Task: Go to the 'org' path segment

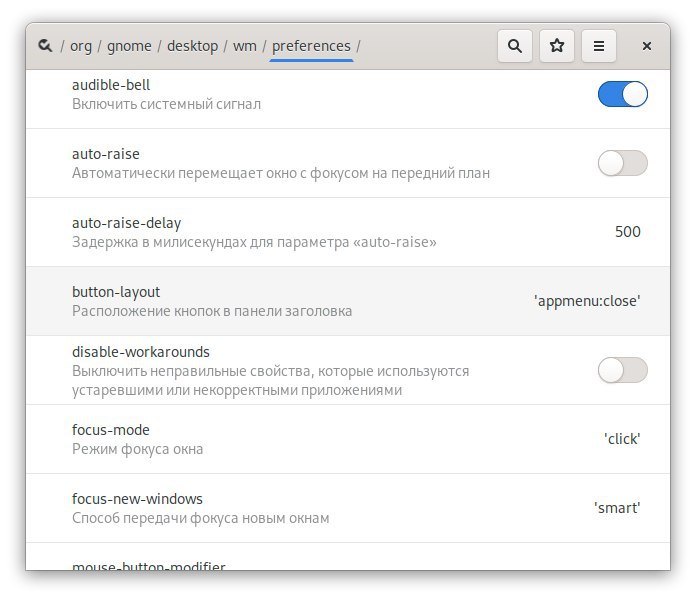Action: 81,46
